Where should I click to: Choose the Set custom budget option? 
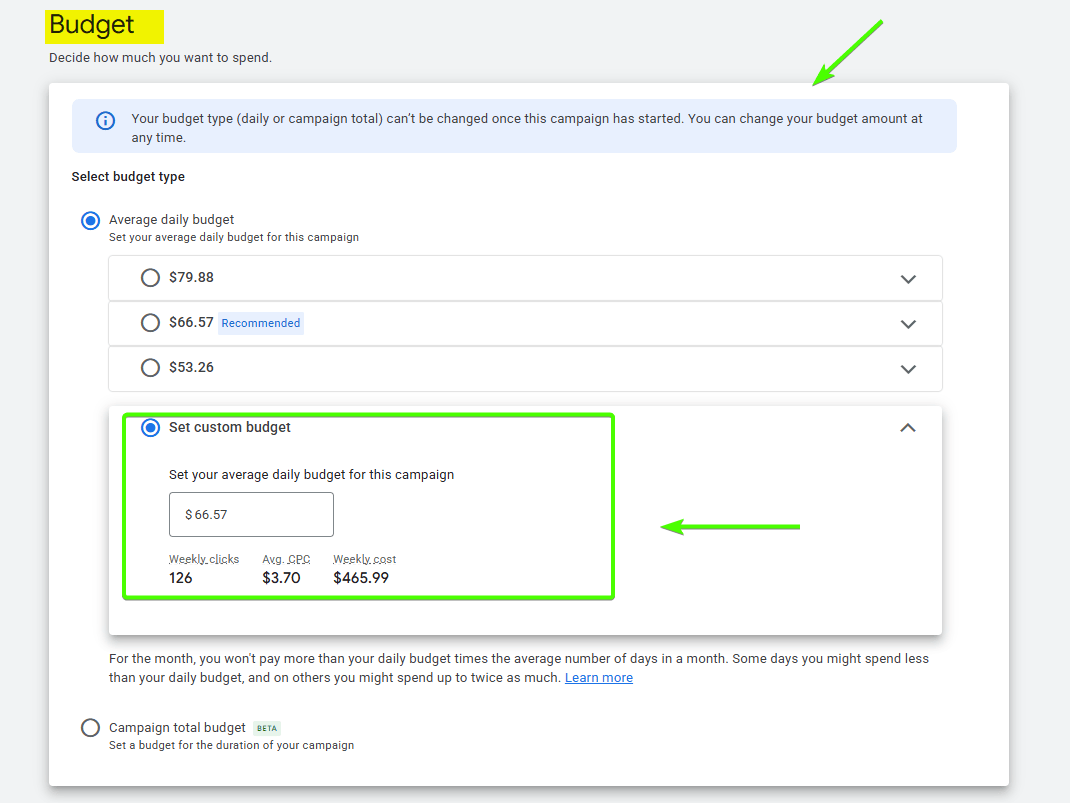click(x=150, y=427)
